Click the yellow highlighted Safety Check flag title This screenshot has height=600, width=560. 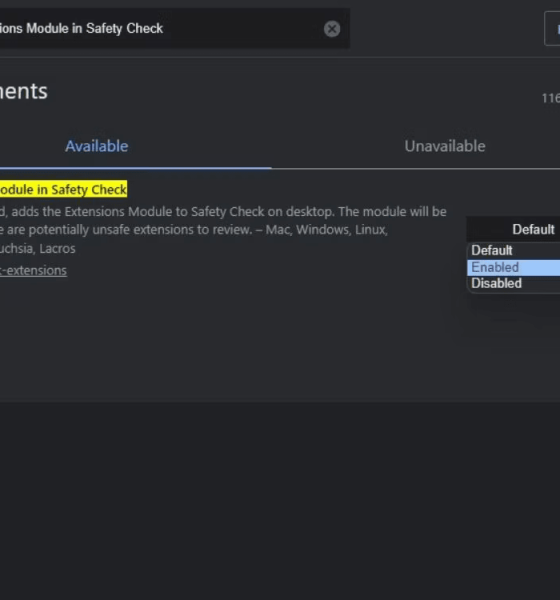pyautogui.click(x=64, y=189)
